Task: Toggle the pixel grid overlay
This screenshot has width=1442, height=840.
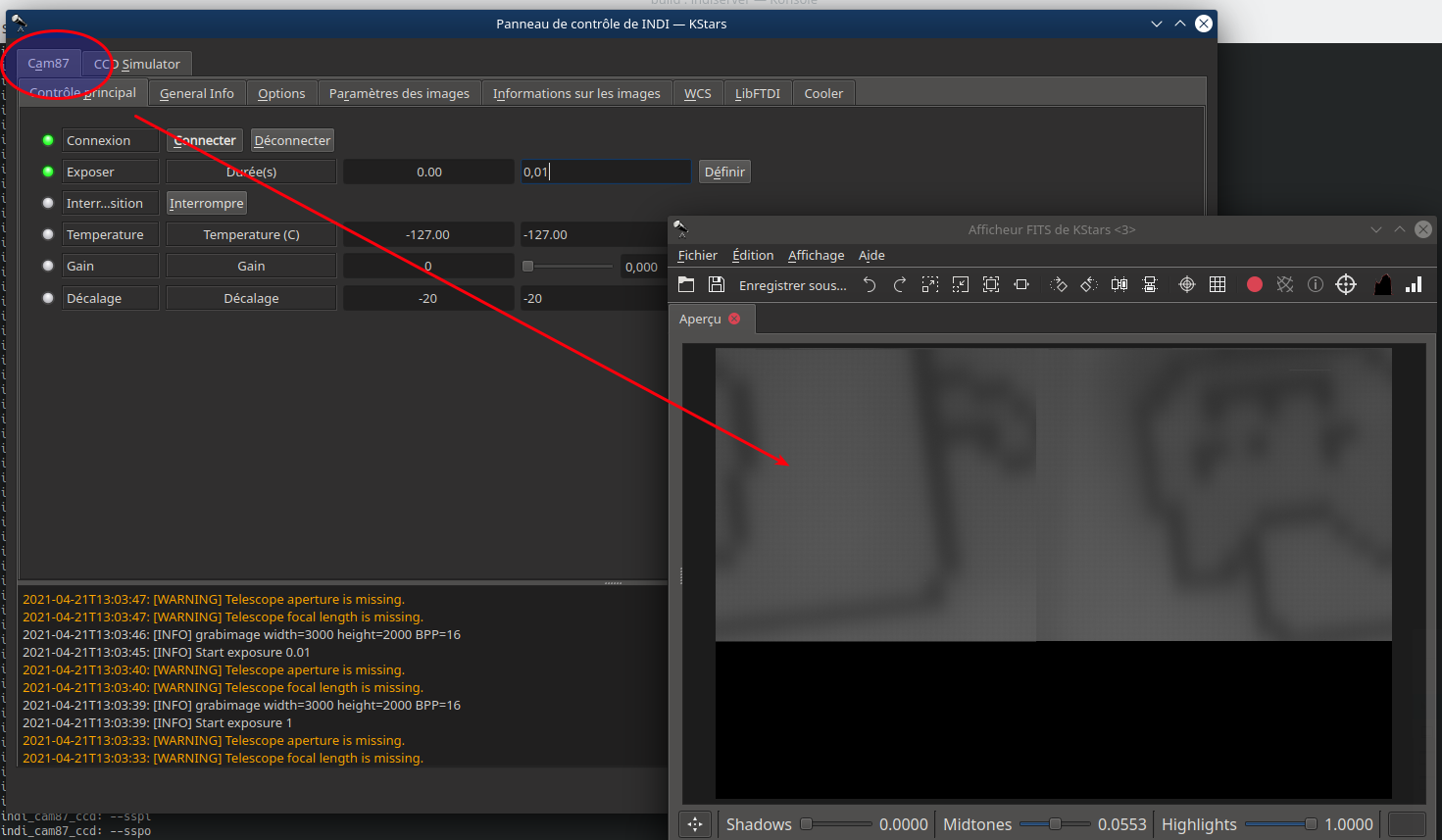Action: point(1218,284)
